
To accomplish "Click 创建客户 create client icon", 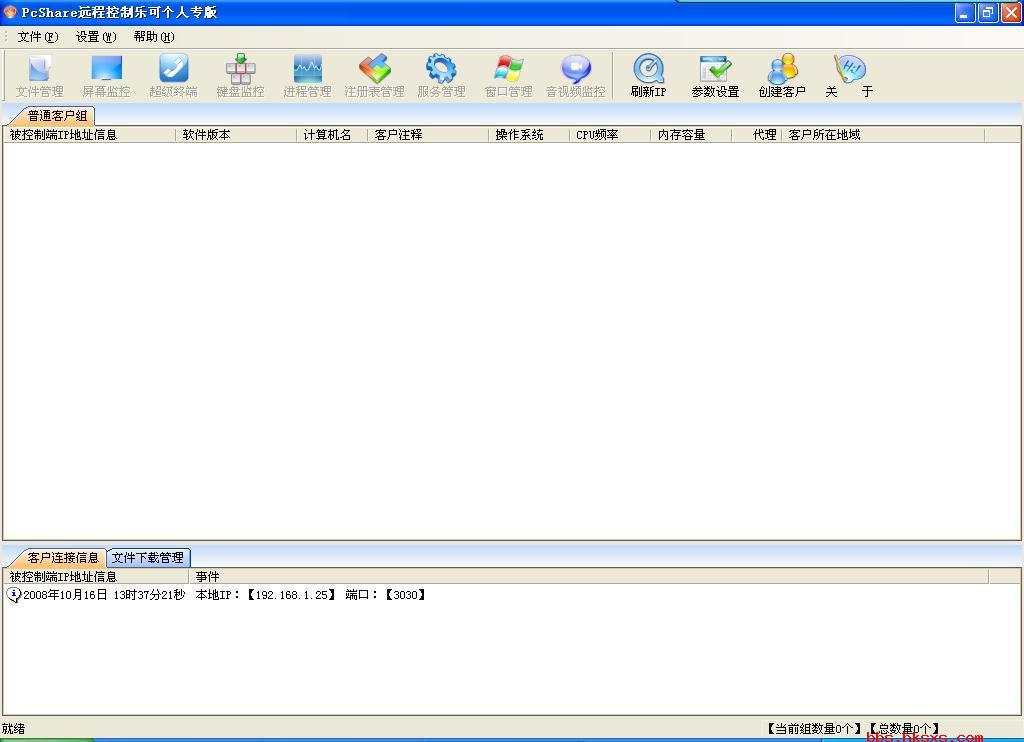I will pos(781,75).
